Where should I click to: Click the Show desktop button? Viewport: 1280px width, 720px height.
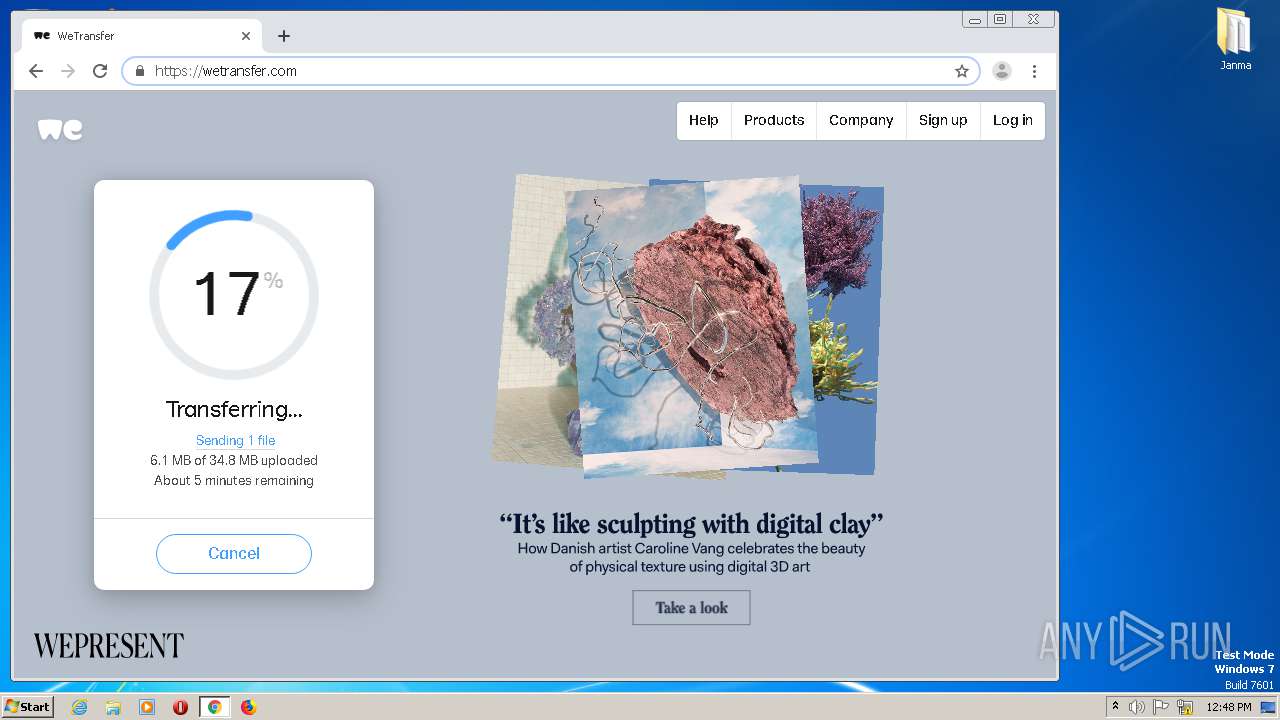[1269, 707]
